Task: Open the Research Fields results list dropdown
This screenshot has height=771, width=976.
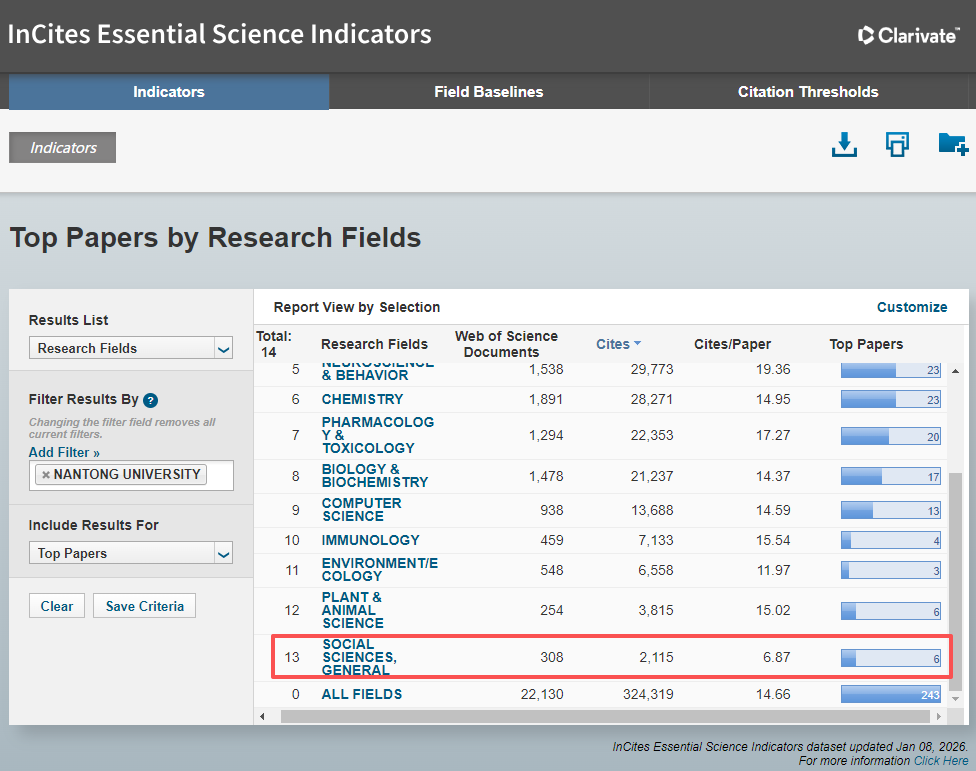Action: click(x=131, y=348)
